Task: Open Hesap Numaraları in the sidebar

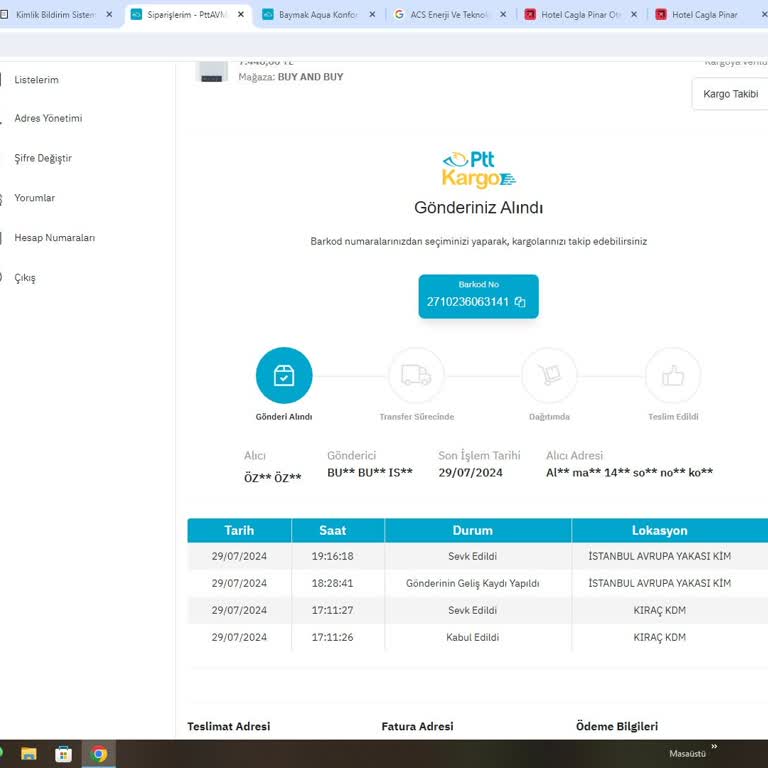Action: pyautogui.click(x=54, y=238)
